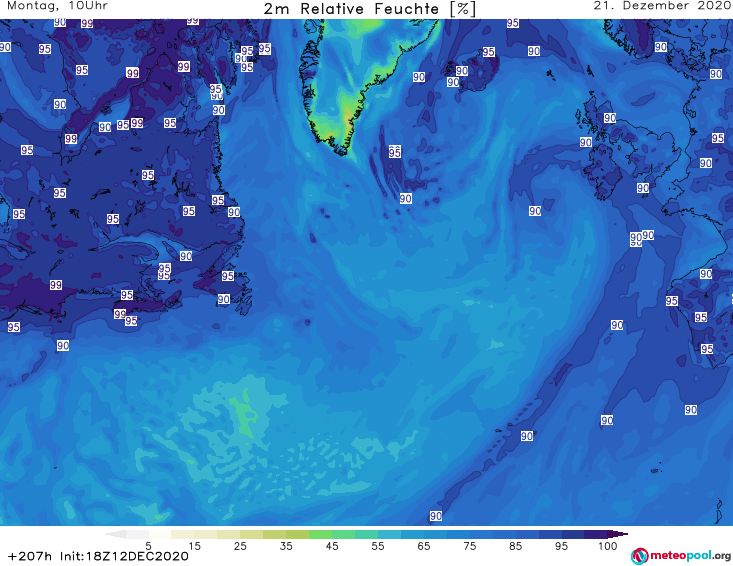Select the title '2m Relative Feuchte [%]'

coord(369,9)
